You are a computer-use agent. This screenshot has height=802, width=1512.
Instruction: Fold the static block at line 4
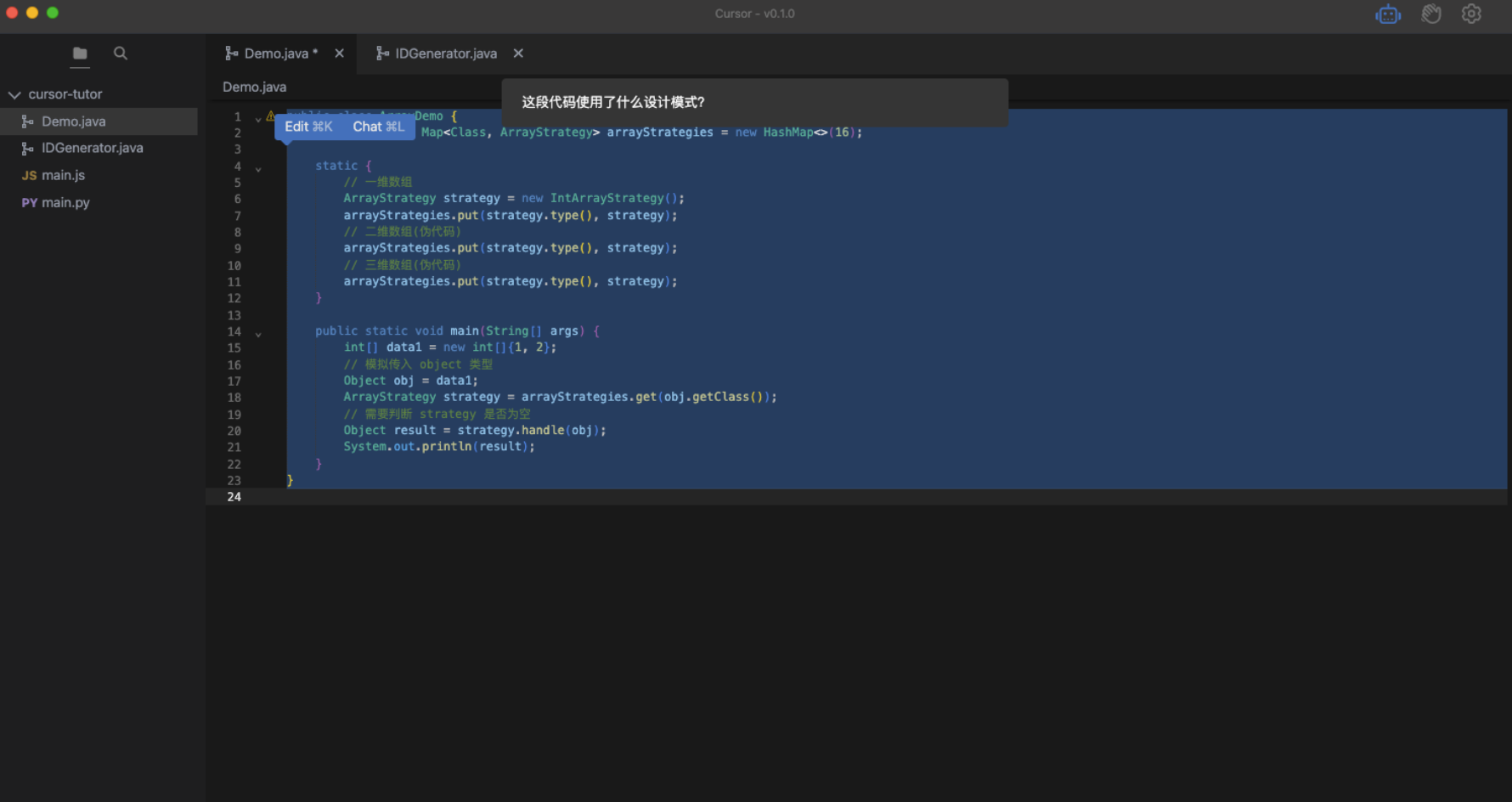pos(258,169)
